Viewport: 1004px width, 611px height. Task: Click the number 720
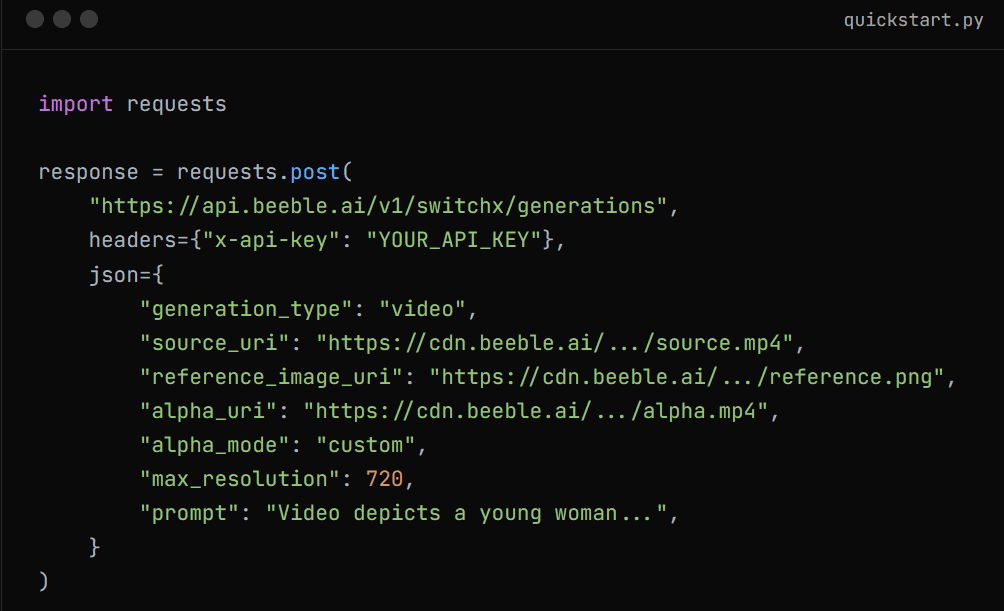point(385,478)
